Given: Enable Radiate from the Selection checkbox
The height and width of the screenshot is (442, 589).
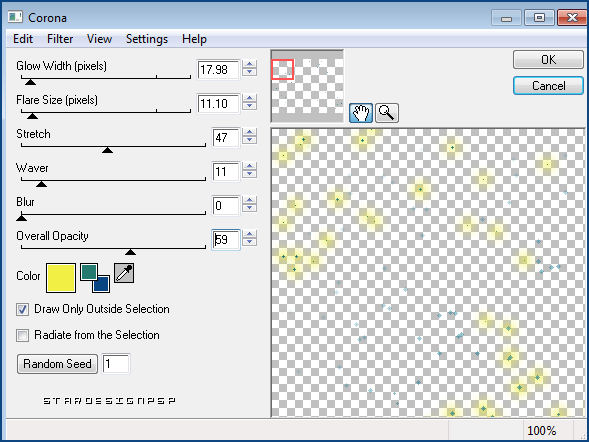Looking at the screenshot, I should pyautogui.click(x=22, y=335).
